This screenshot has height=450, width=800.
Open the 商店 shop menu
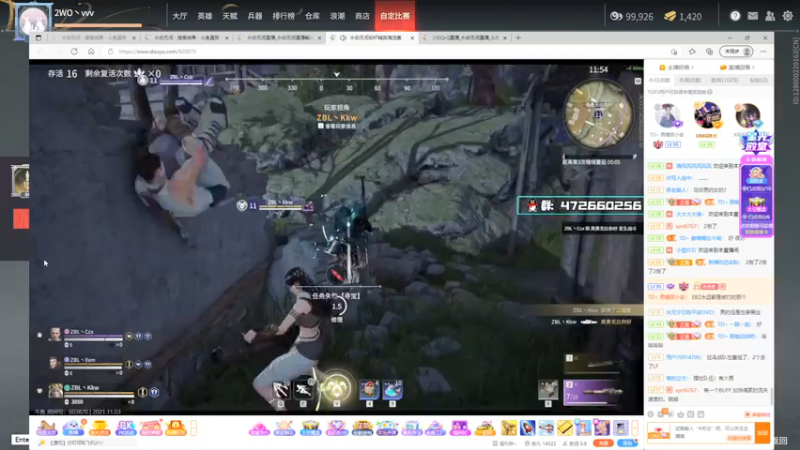[362, 16]
